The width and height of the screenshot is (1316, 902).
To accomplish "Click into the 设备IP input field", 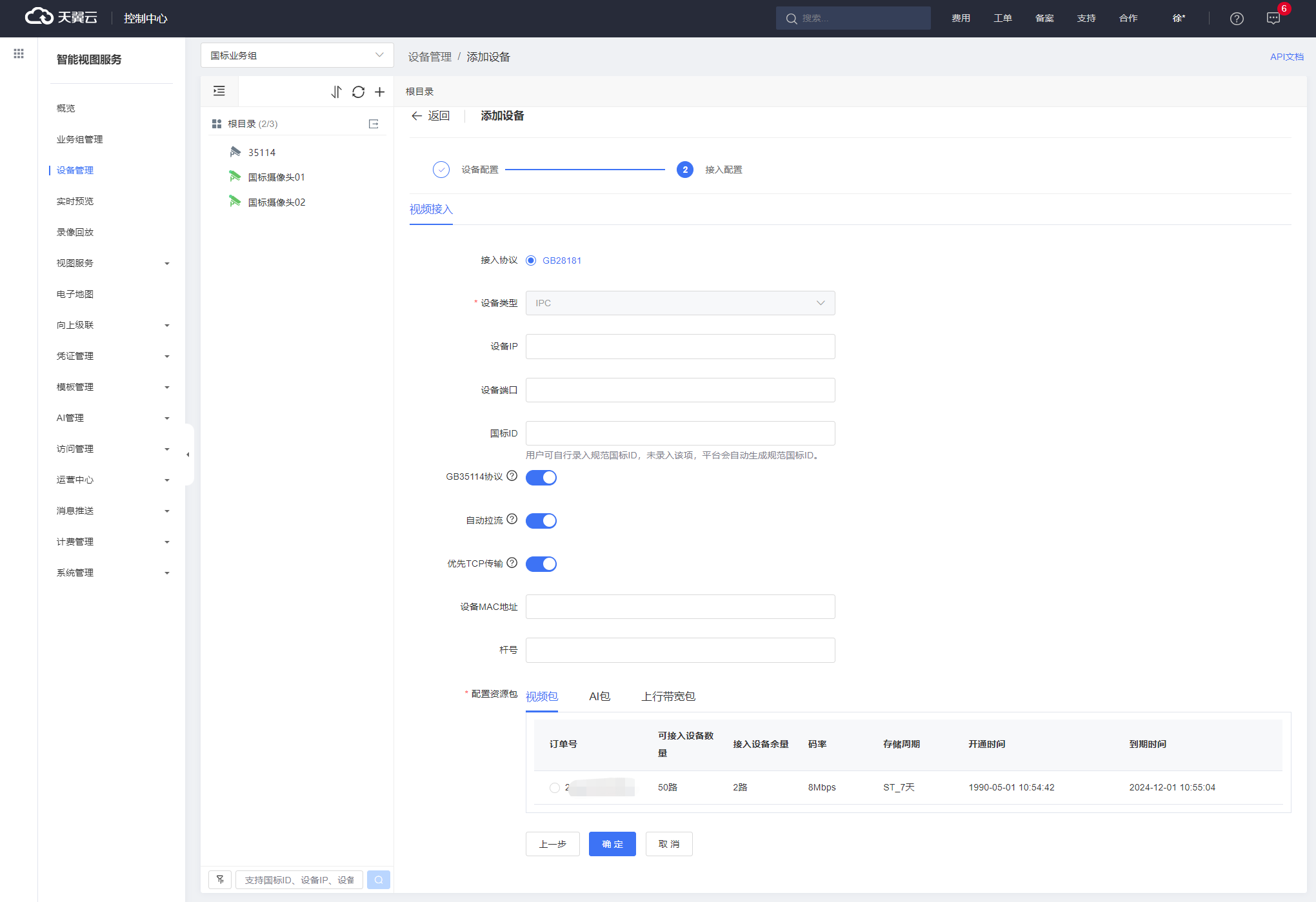I will click(x=680, y=346).
